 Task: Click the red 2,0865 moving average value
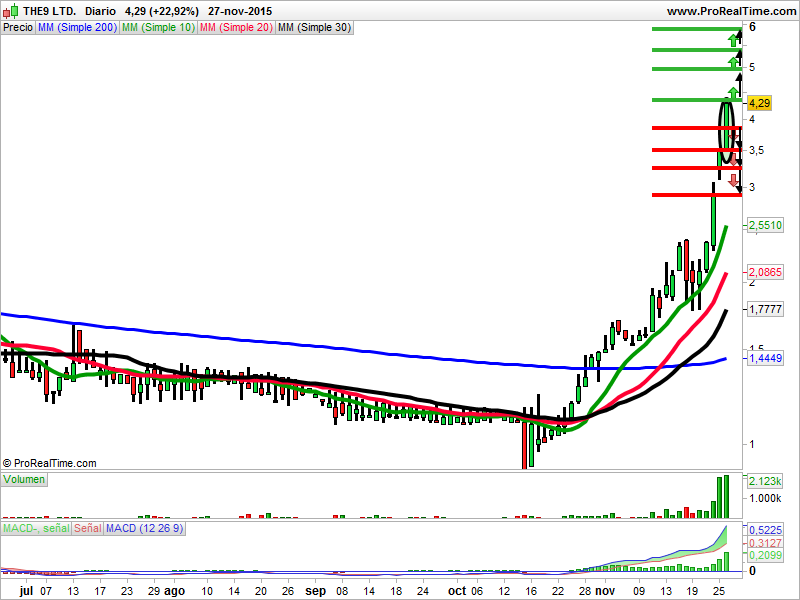point(765,272)
